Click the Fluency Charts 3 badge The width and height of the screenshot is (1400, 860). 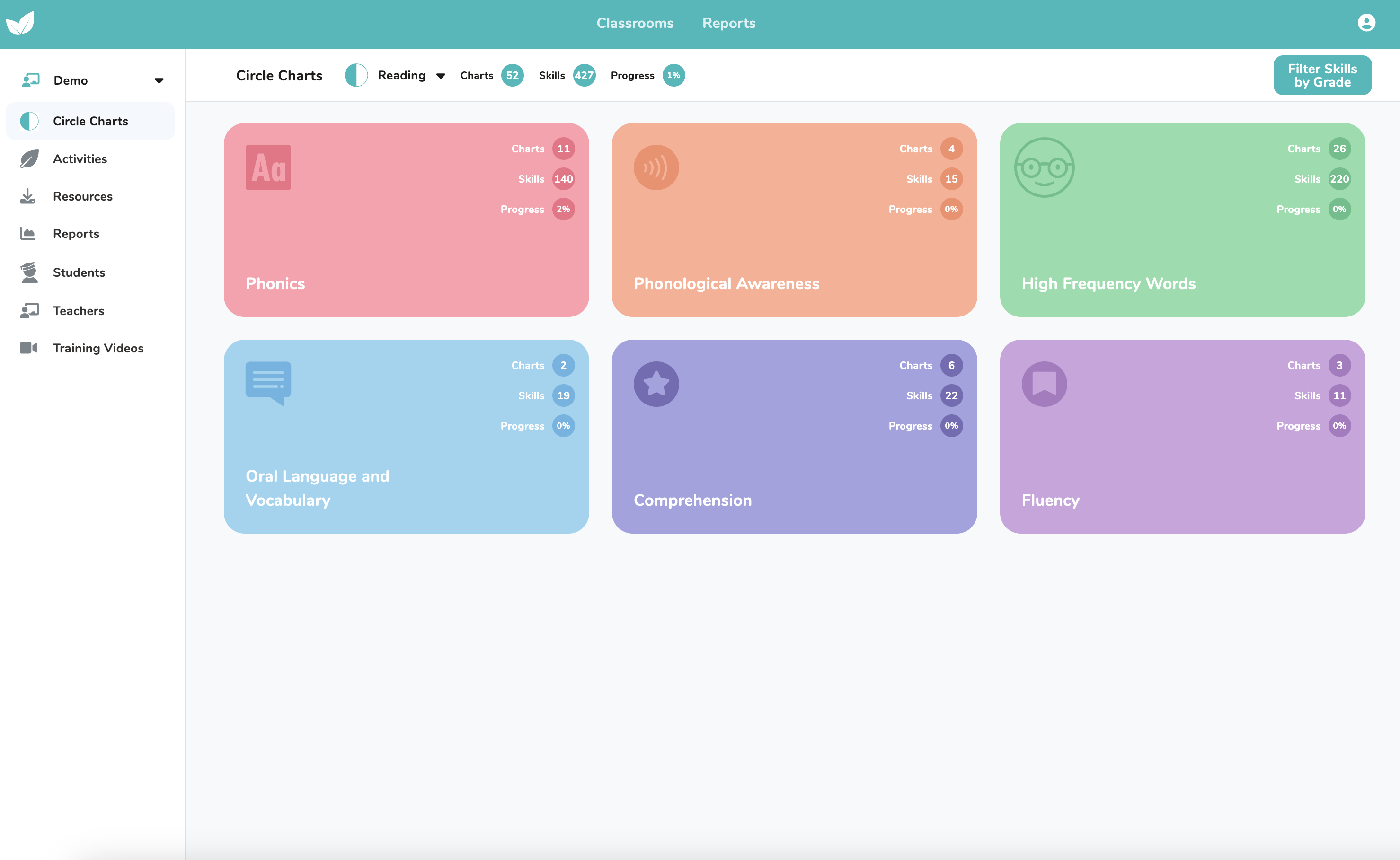click(1339, 365)
